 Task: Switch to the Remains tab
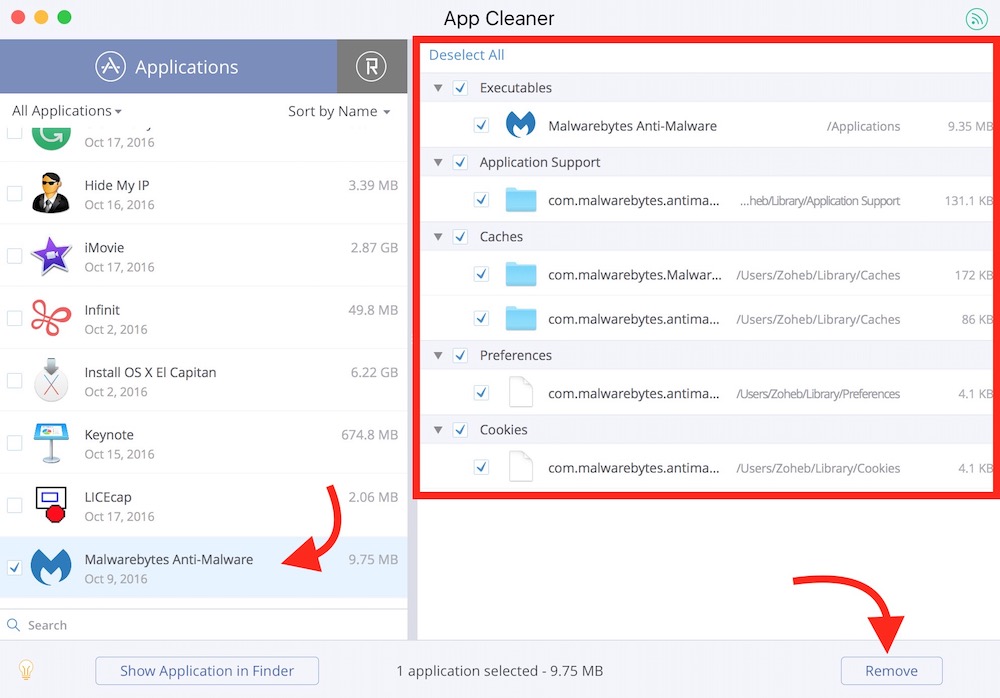pos(372,67)
